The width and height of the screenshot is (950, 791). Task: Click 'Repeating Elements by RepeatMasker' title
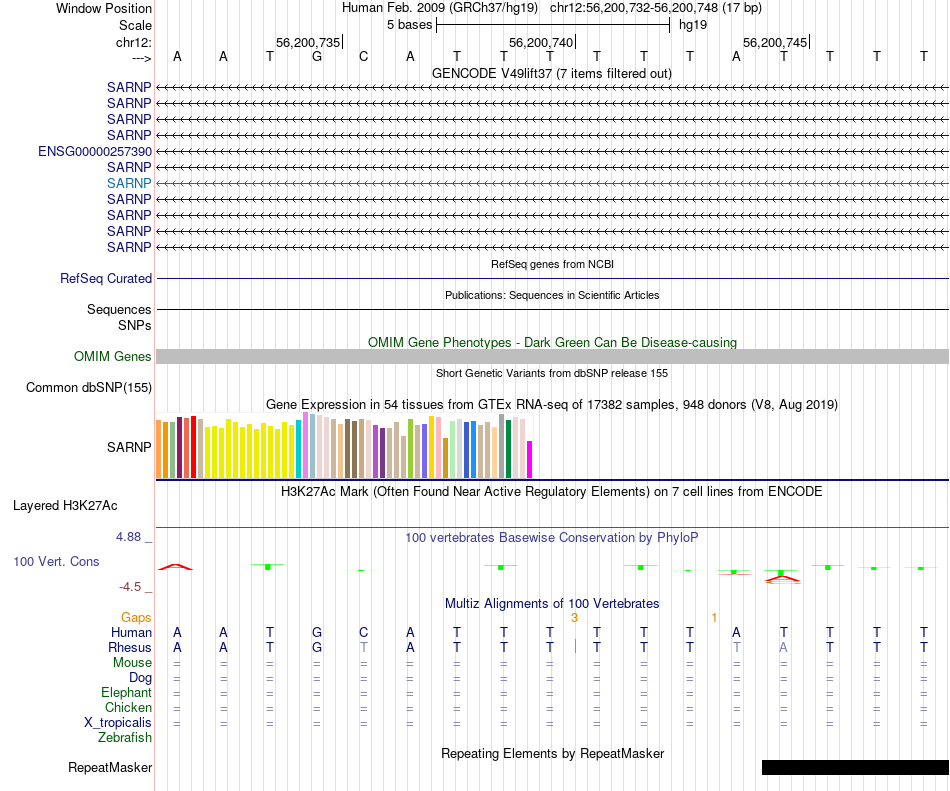tap(552, 754)
